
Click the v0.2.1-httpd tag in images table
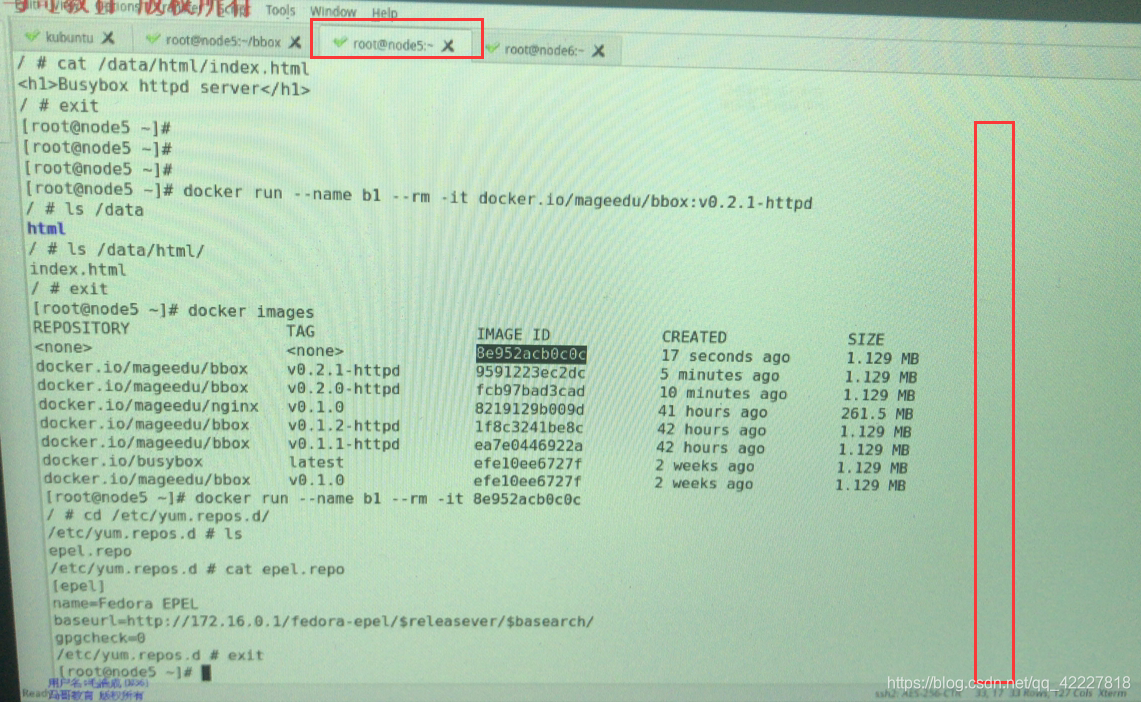click(343, 370)
